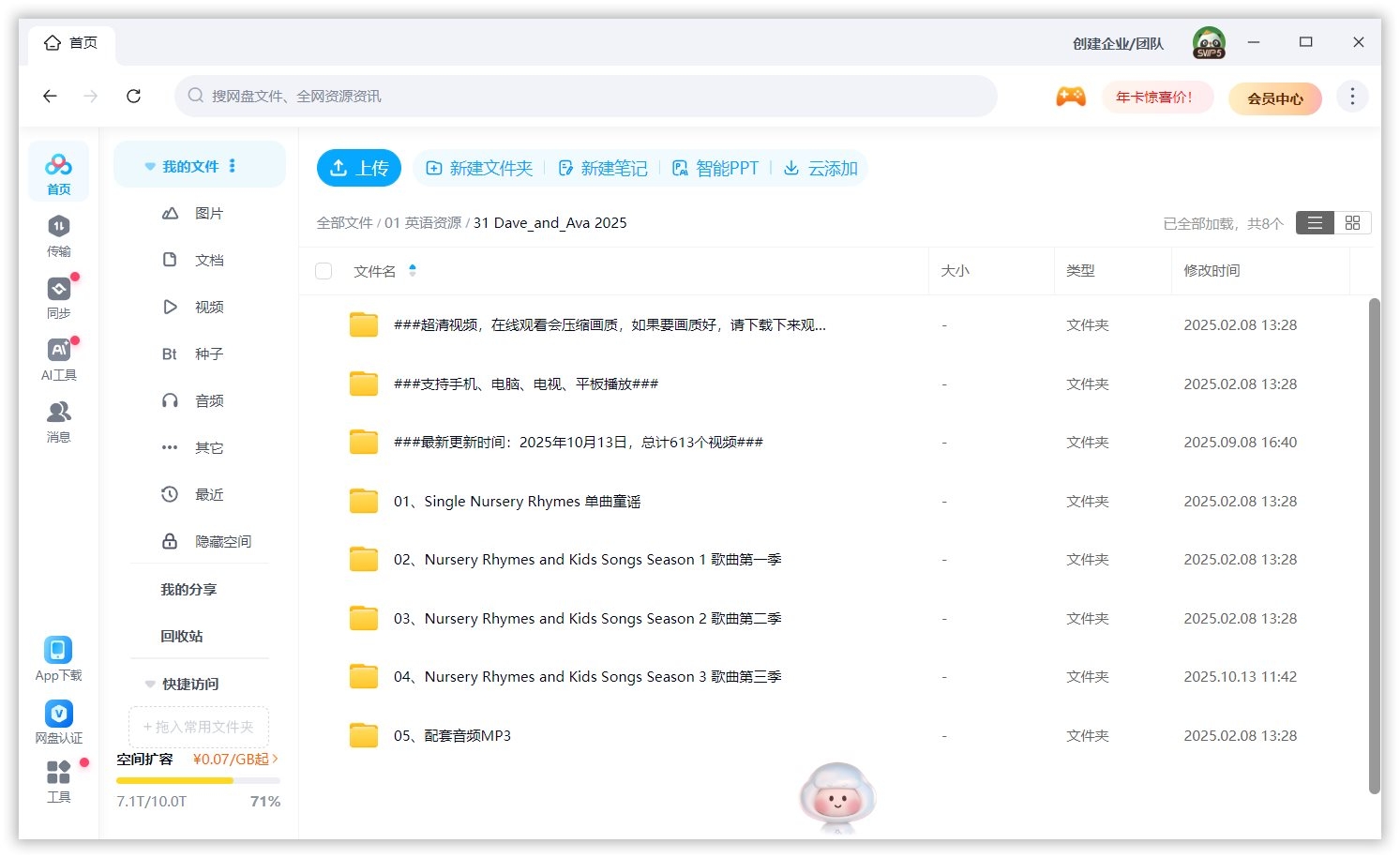Screen dimensions: 1400x858
Task: Click the storage 空间扩容 progress bar
Action: pos(198,780)
